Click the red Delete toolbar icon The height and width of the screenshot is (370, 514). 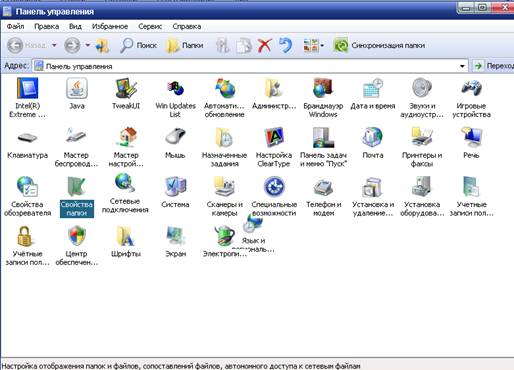(x=265, y=45)
